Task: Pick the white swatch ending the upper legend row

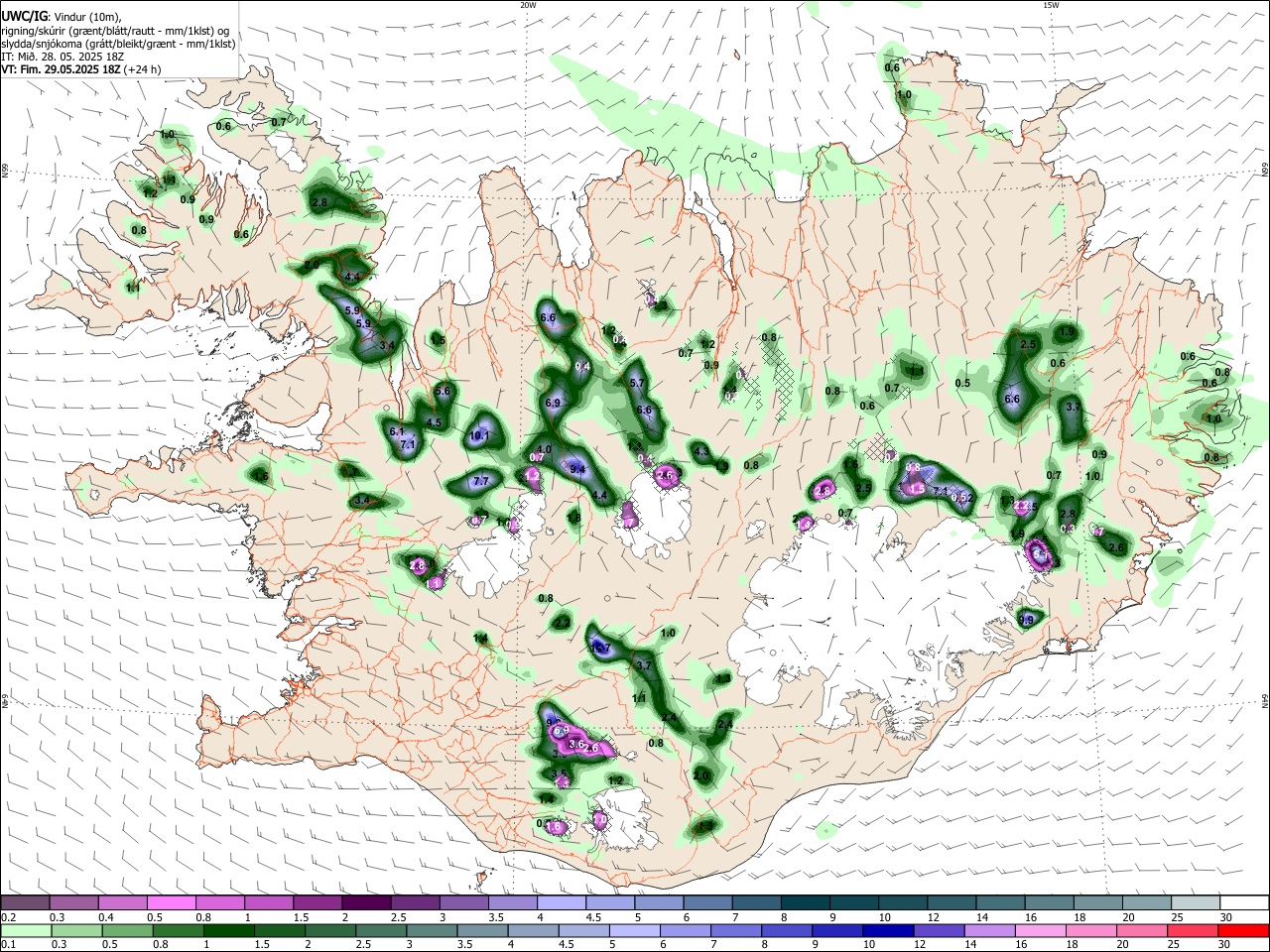Action: click(1243, 902)
